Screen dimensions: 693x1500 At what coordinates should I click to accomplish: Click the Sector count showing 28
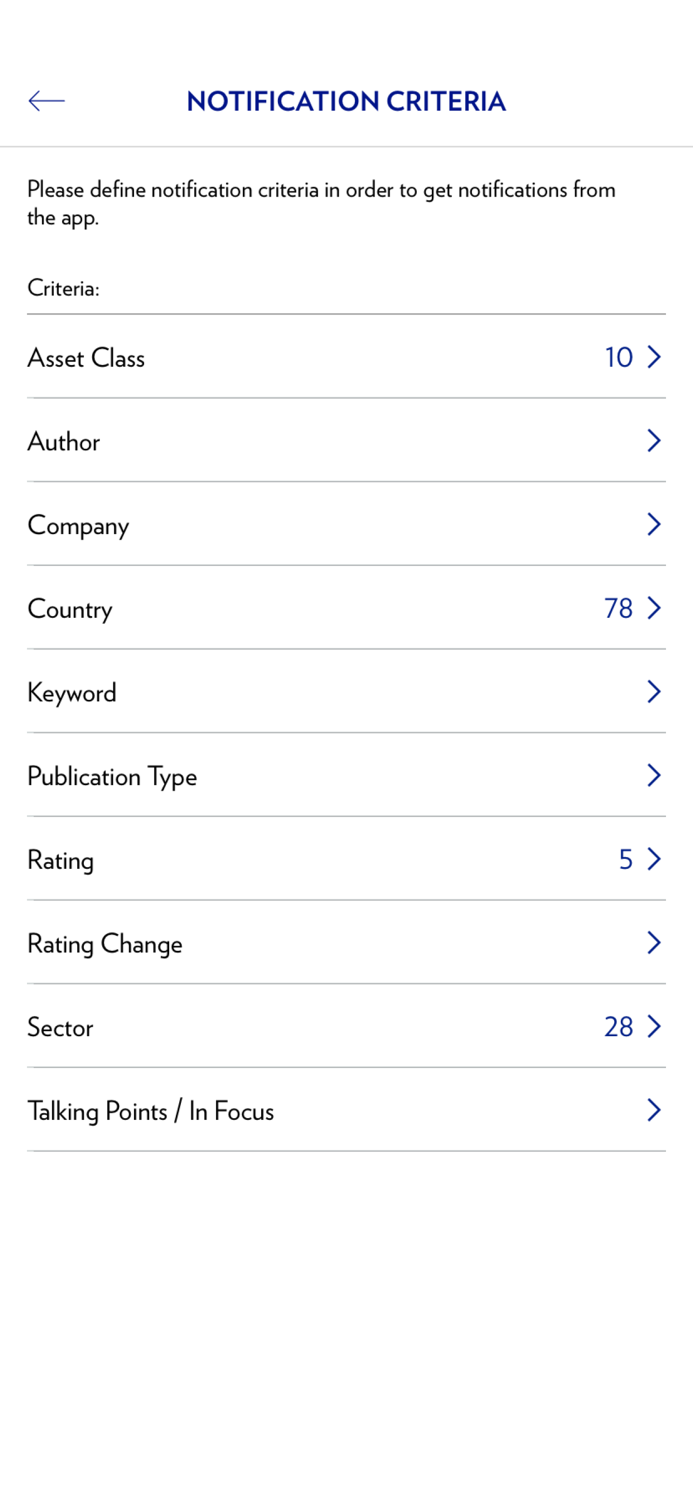point(620,1027)
